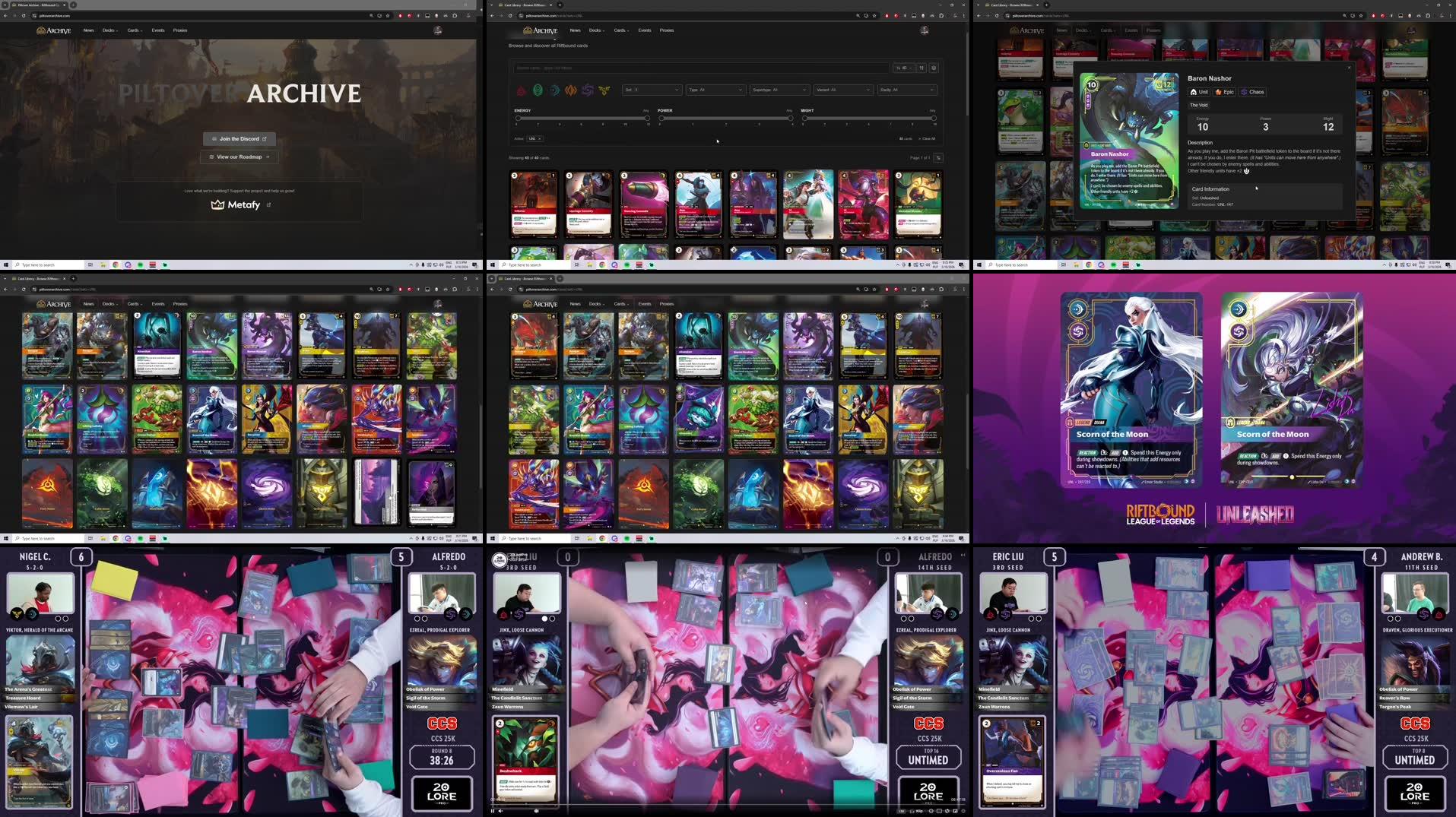Image resolution: width=1456 pixels, height=817 pixels.
Task: Select the red Fury domain filter icon
Action: [520, 90]
